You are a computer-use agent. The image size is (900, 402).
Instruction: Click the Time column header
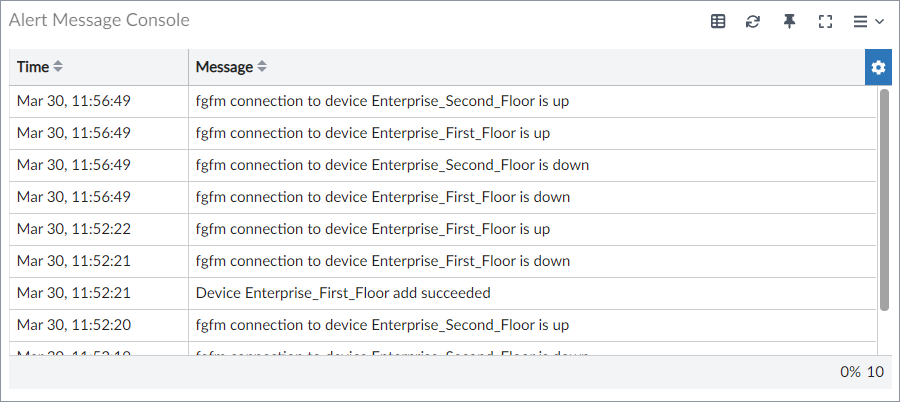[x=33, y=67]
